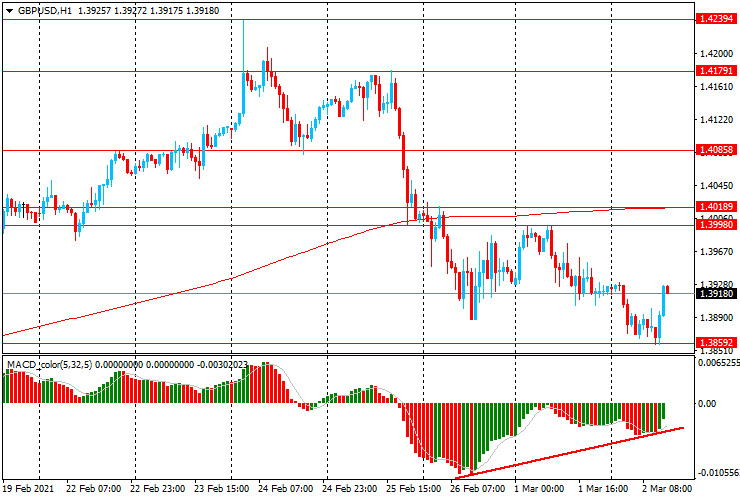Click the 24 Feb 23:00 time label
Screen dimensions: 740x500
(x=350, y=488)
